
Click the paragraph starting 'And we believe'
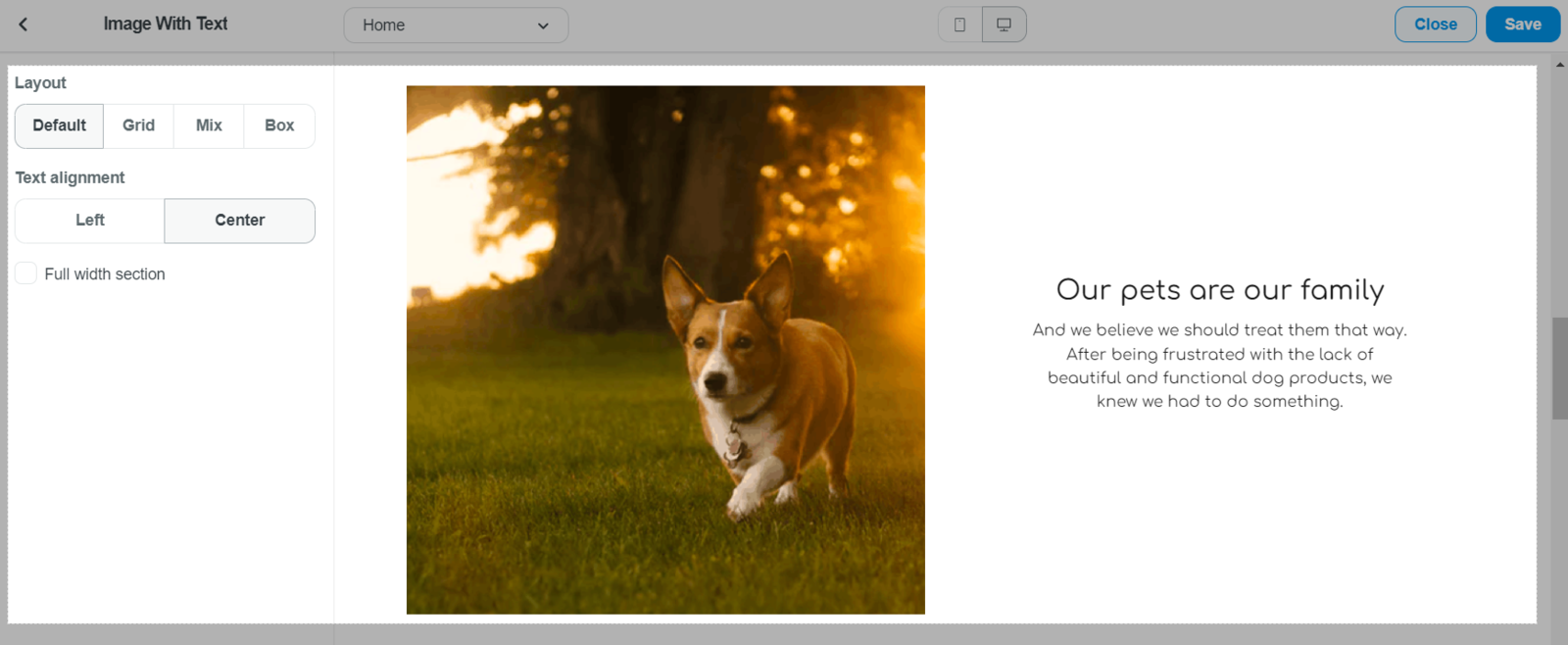[1220, 366]
